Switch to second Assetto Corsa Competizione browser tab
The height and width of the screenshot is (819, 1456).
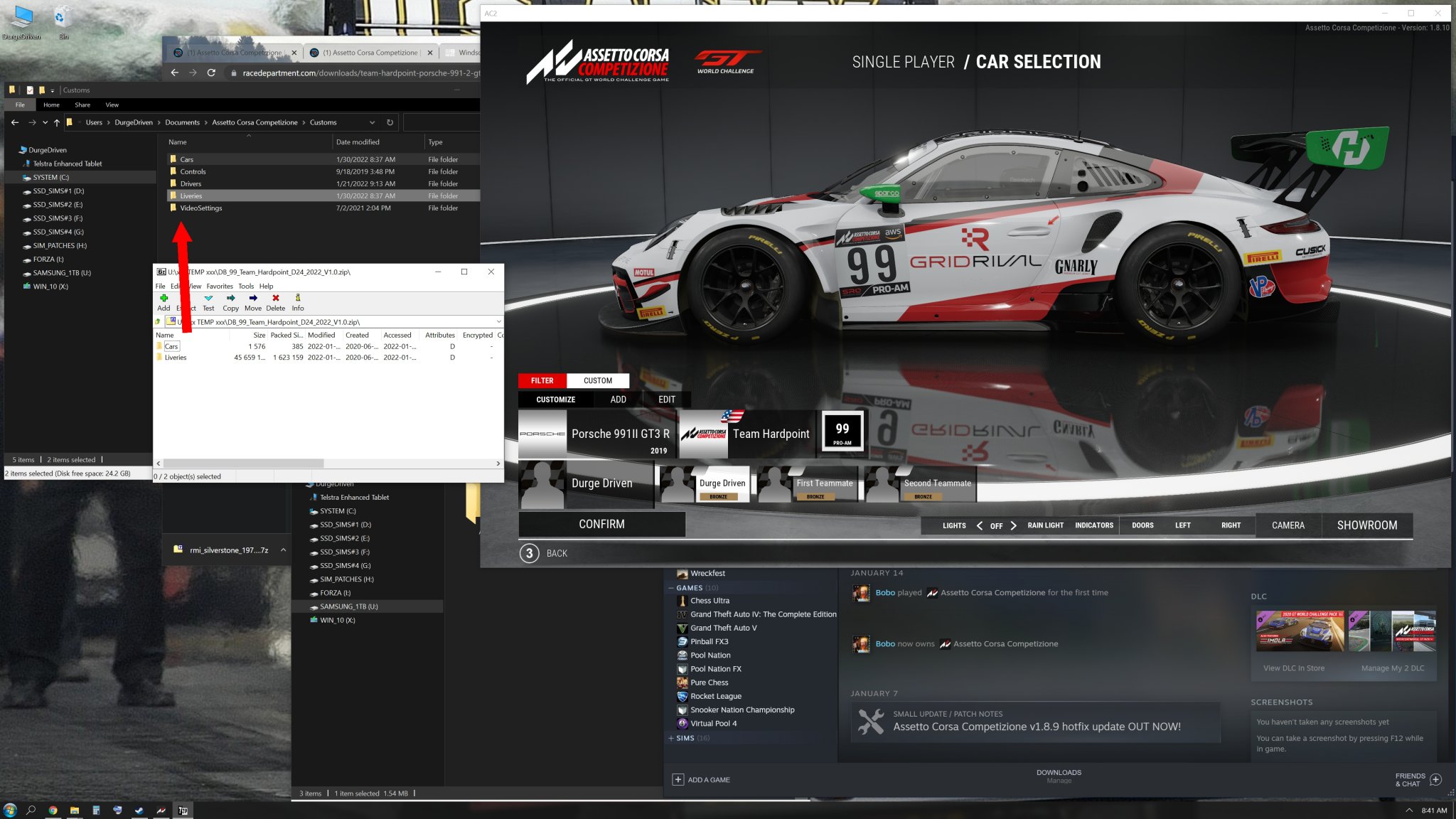(370, 53)
